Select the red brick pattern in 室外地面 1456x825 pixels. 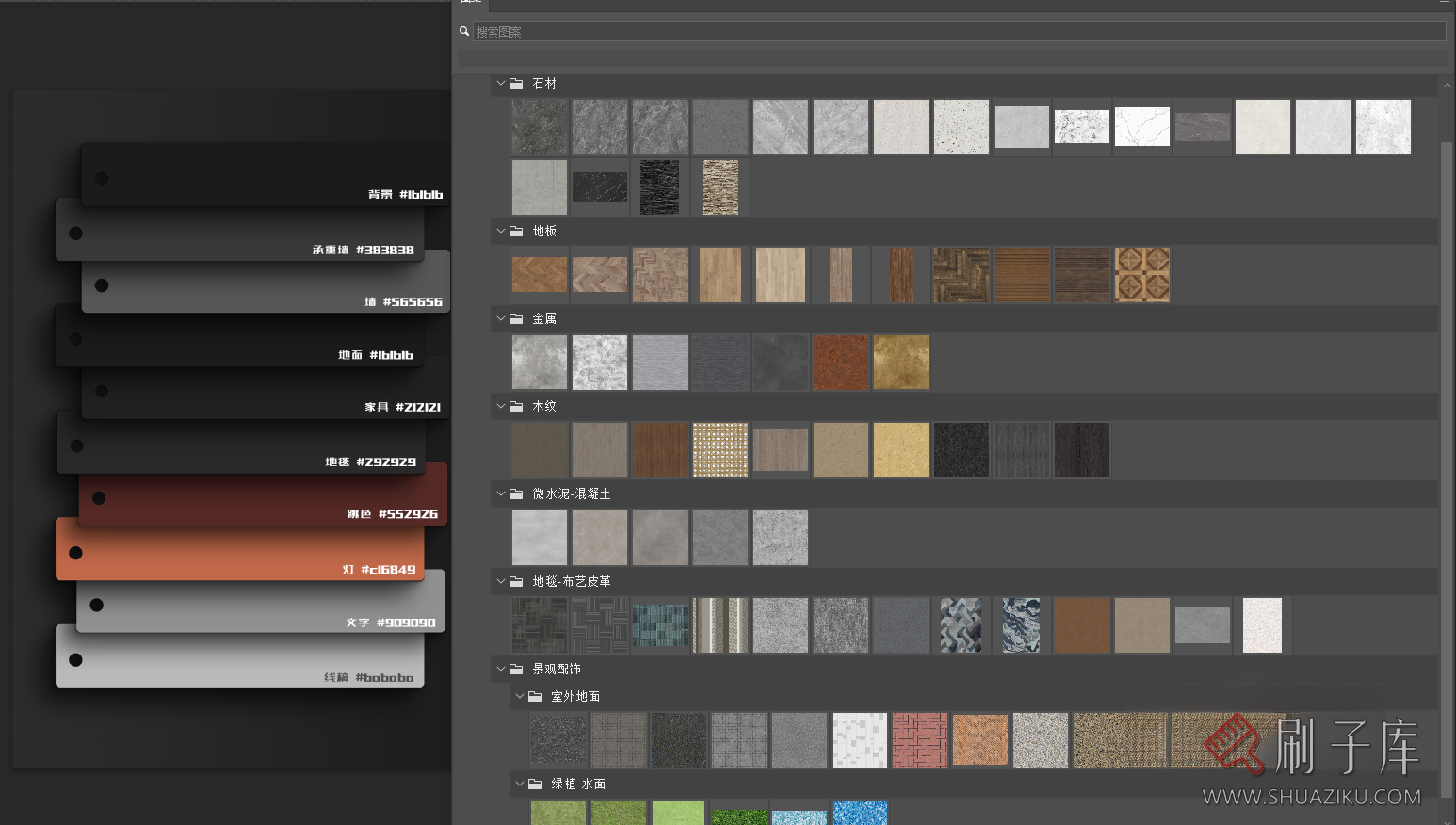pyautogui.click(x=919, y=739)
